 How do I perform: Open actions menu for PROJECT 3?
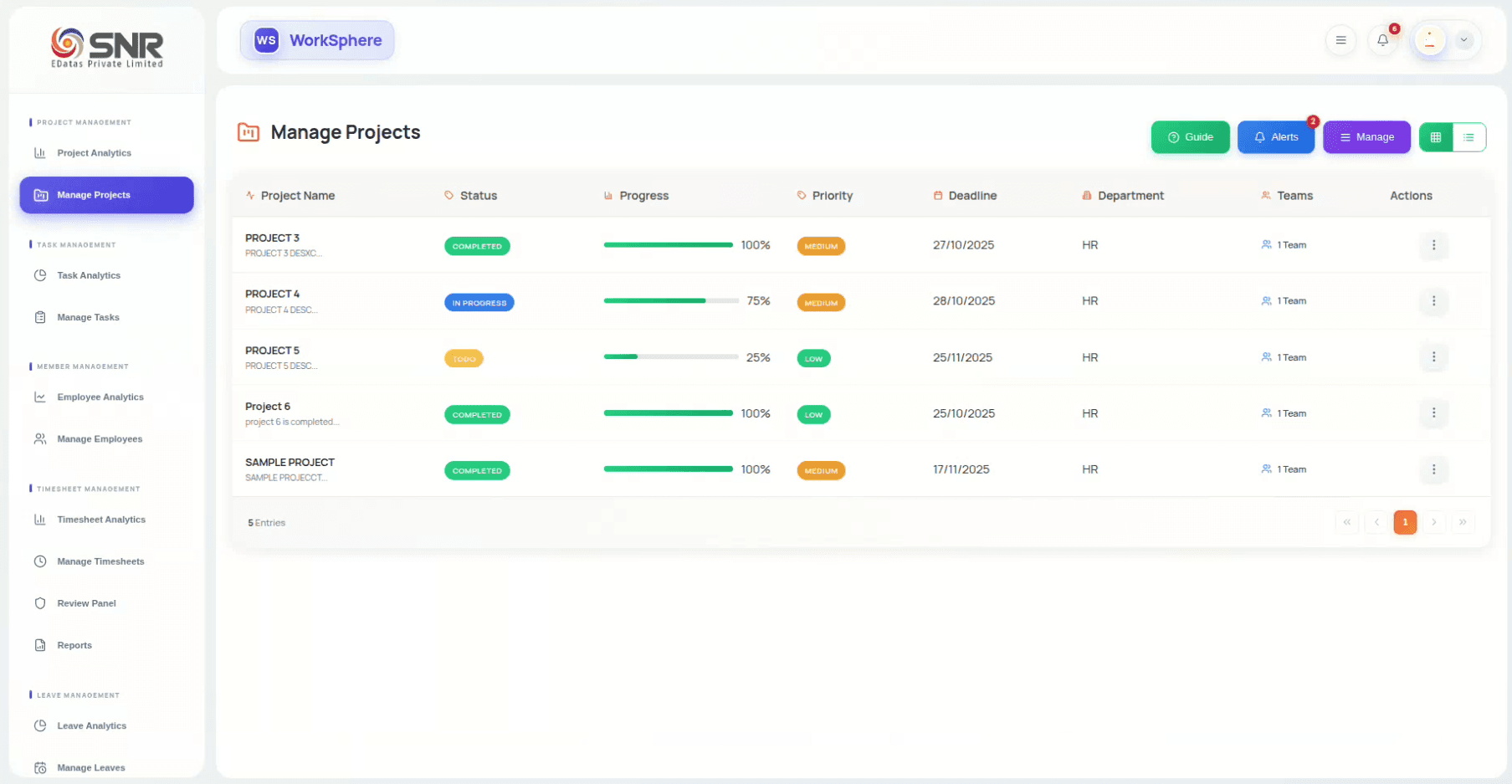tap(1433, 245)
